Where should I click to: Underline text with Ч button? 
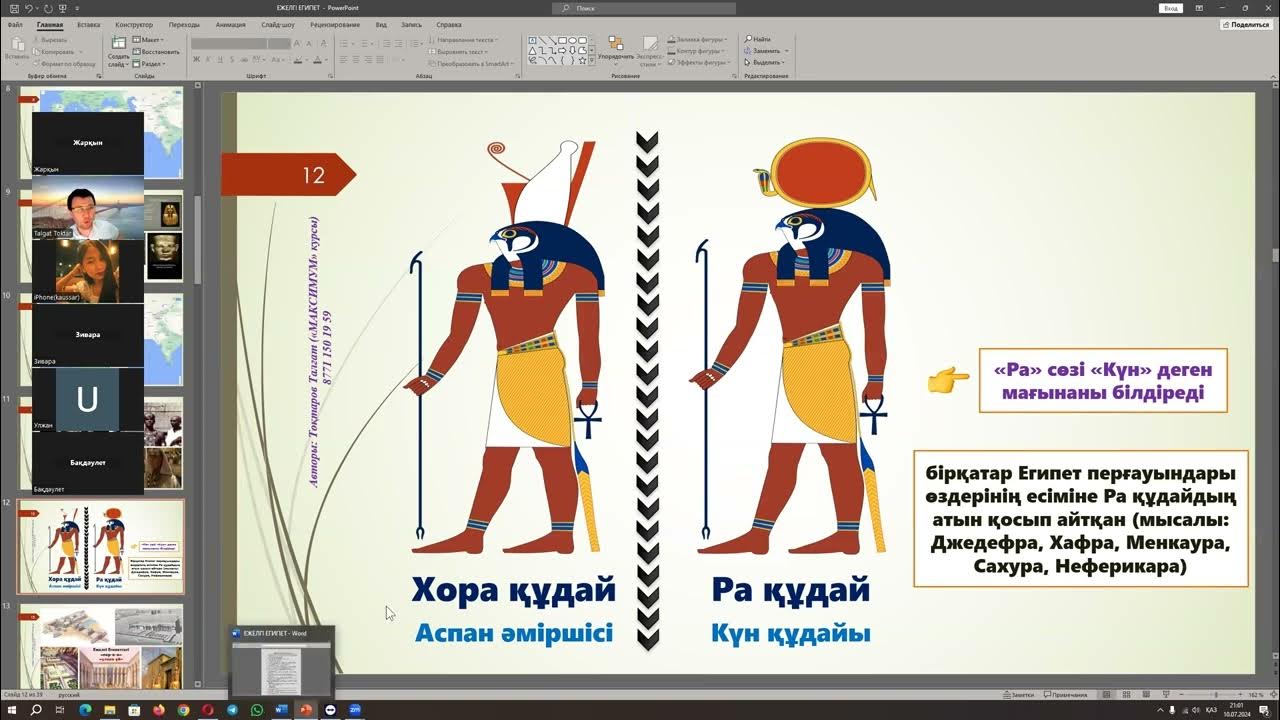click(x=221, y=60)
